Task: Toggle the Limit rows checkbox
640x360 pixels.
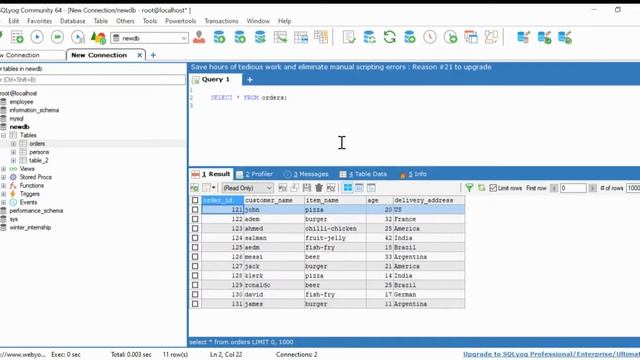Action: 493,188
